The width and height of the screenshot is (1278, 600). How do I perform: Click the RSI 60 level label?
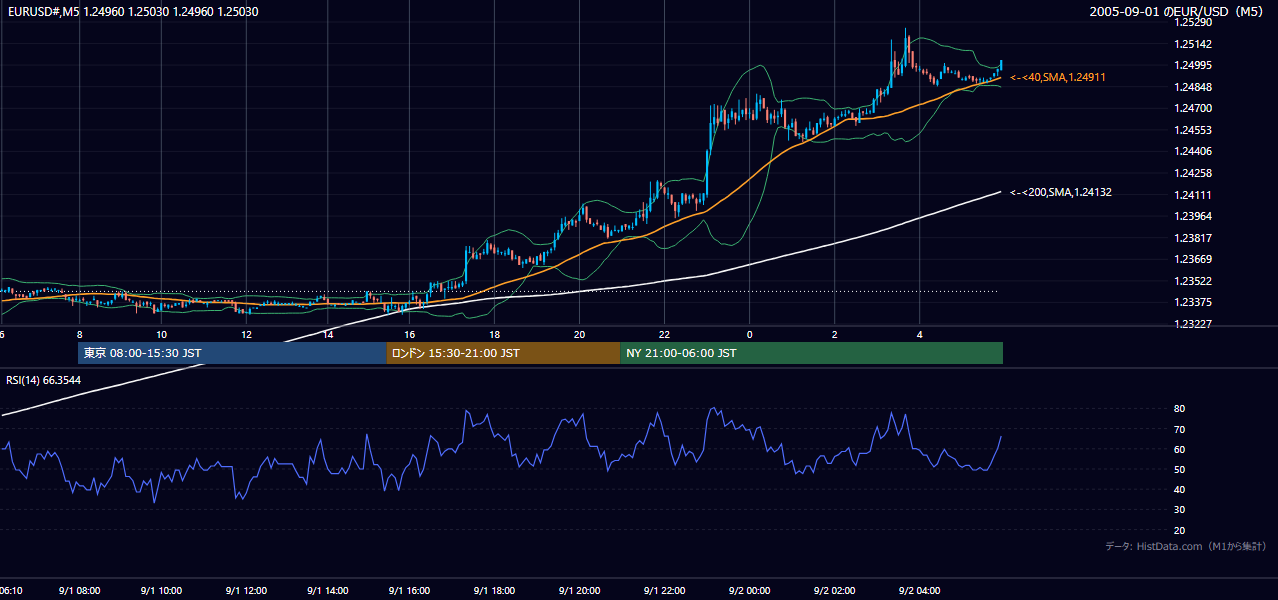coord(1179,449)
